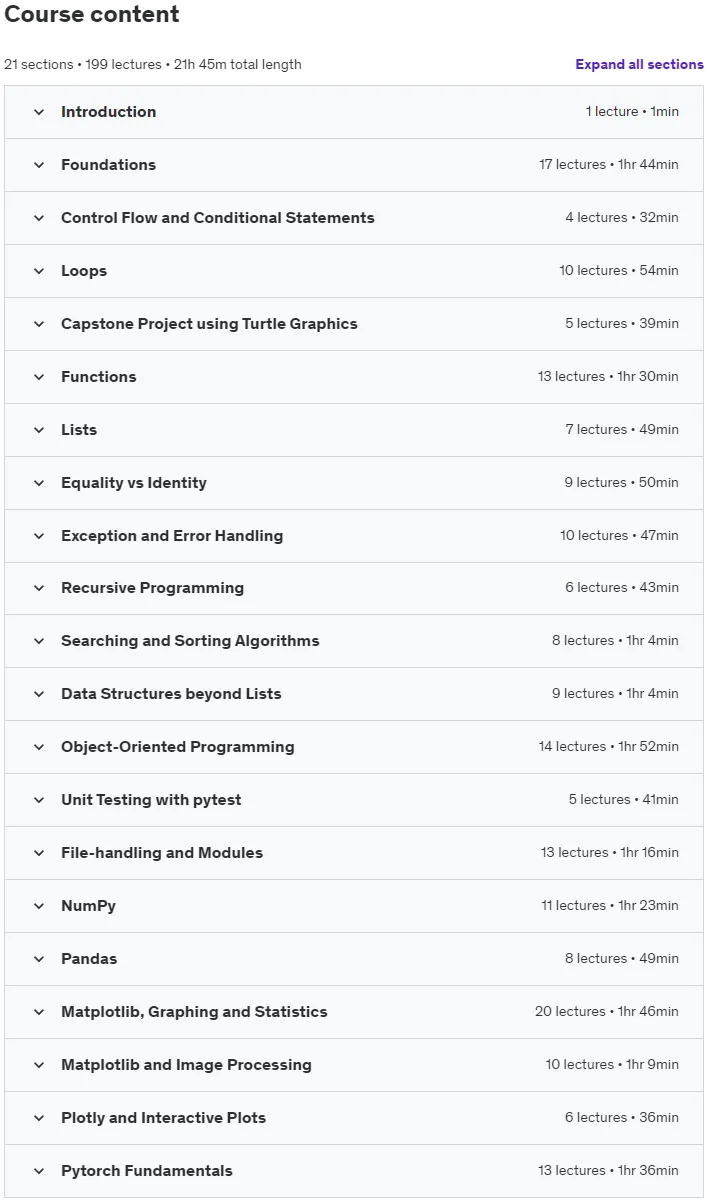Click the Functions section chevron icon
Image resolution: width=709 pixels, height=1201 pixels.
[39, 377]
